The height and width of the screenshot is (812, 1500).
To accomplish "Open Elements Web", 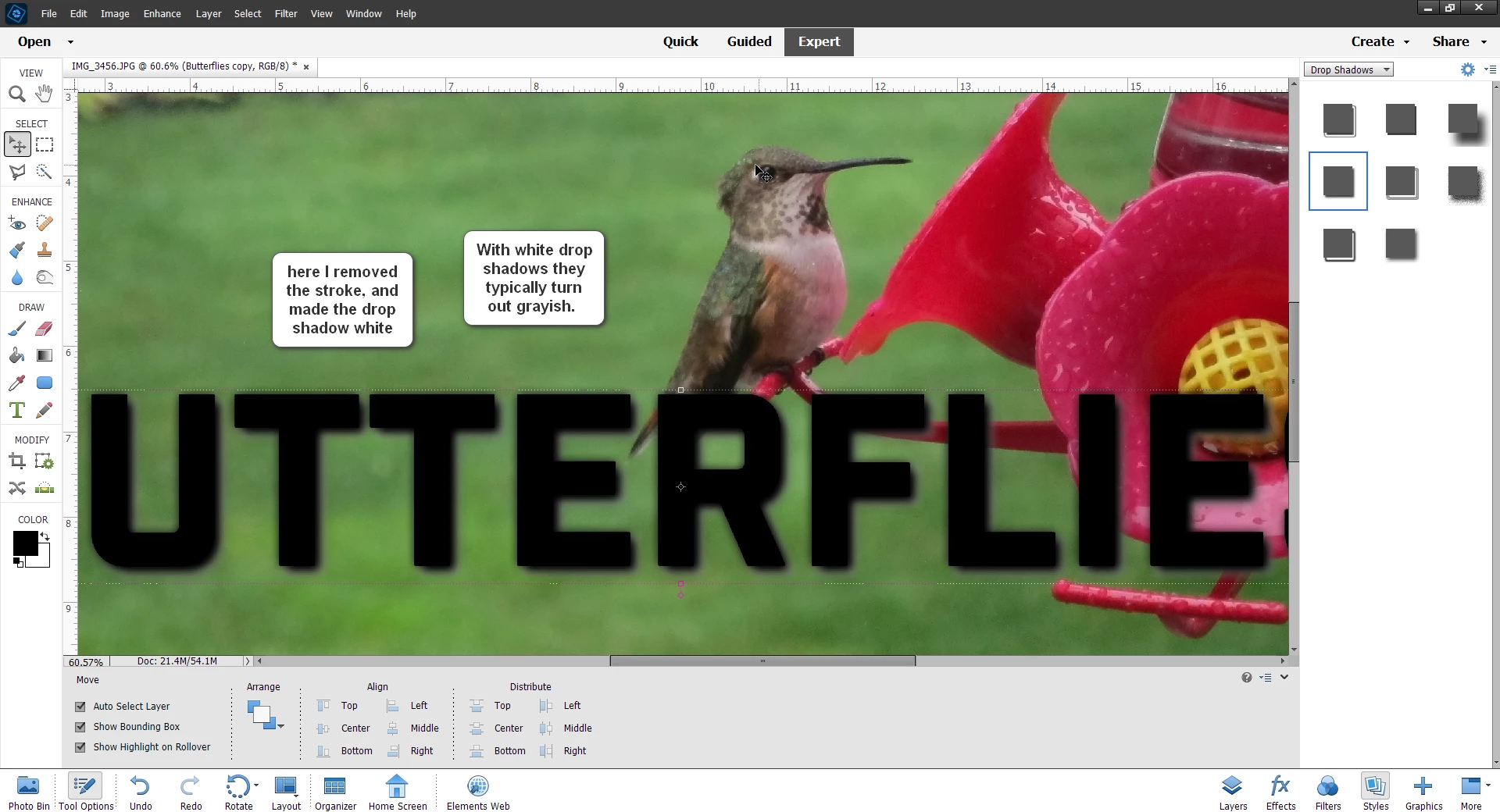I will [x=478, y=792].
